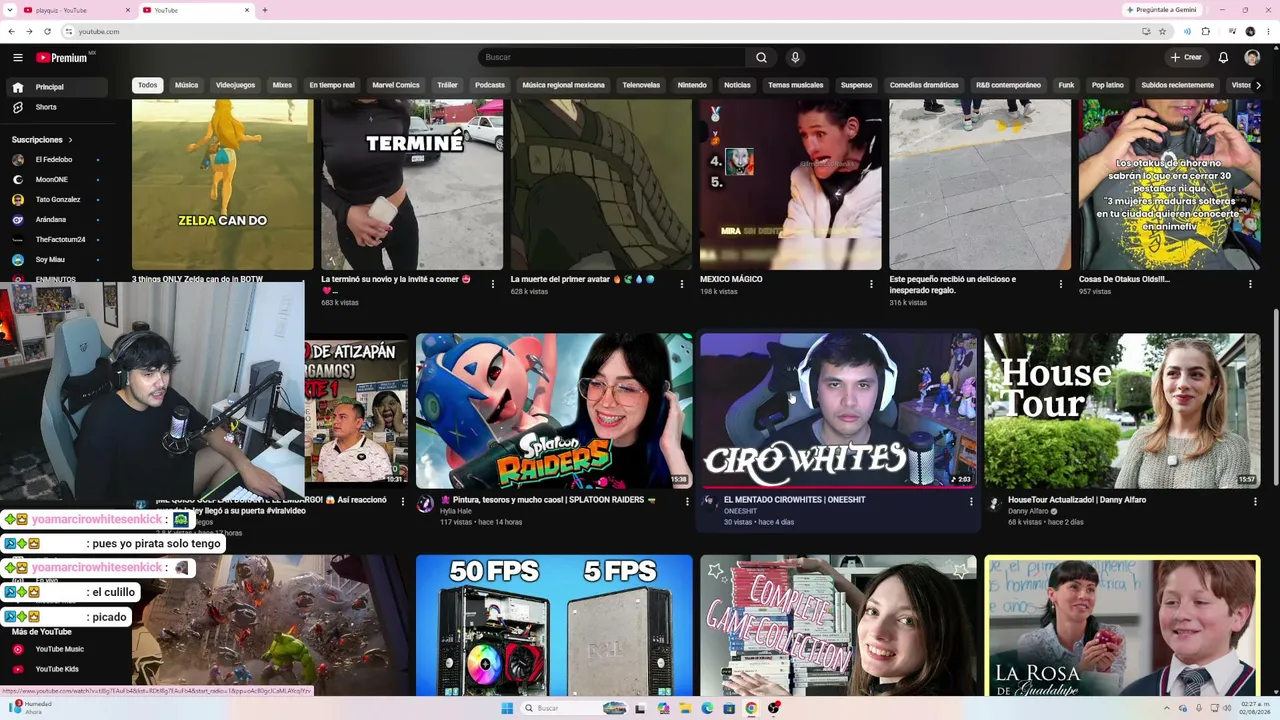Bookmark this page with star icon
The height and width of the screenshot is (720, 1280).
1162,31
